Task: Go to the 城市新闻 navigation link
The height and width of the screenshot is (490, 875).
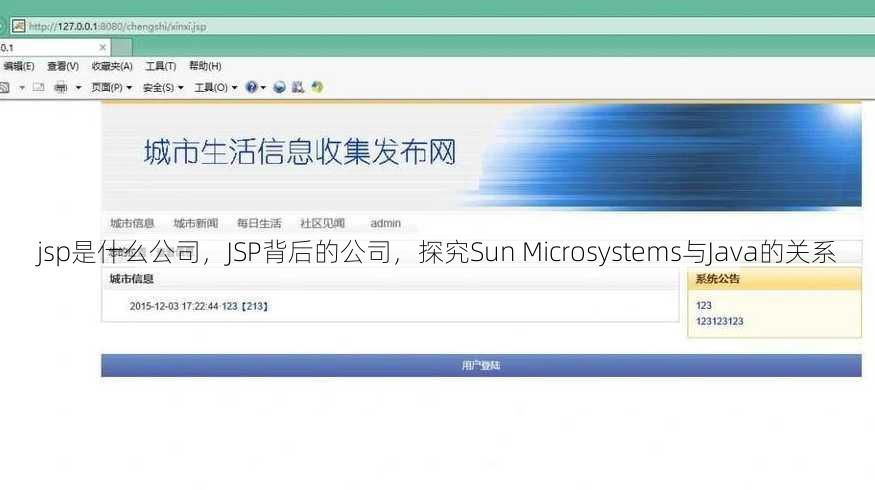Action: [x=195, y=223]
